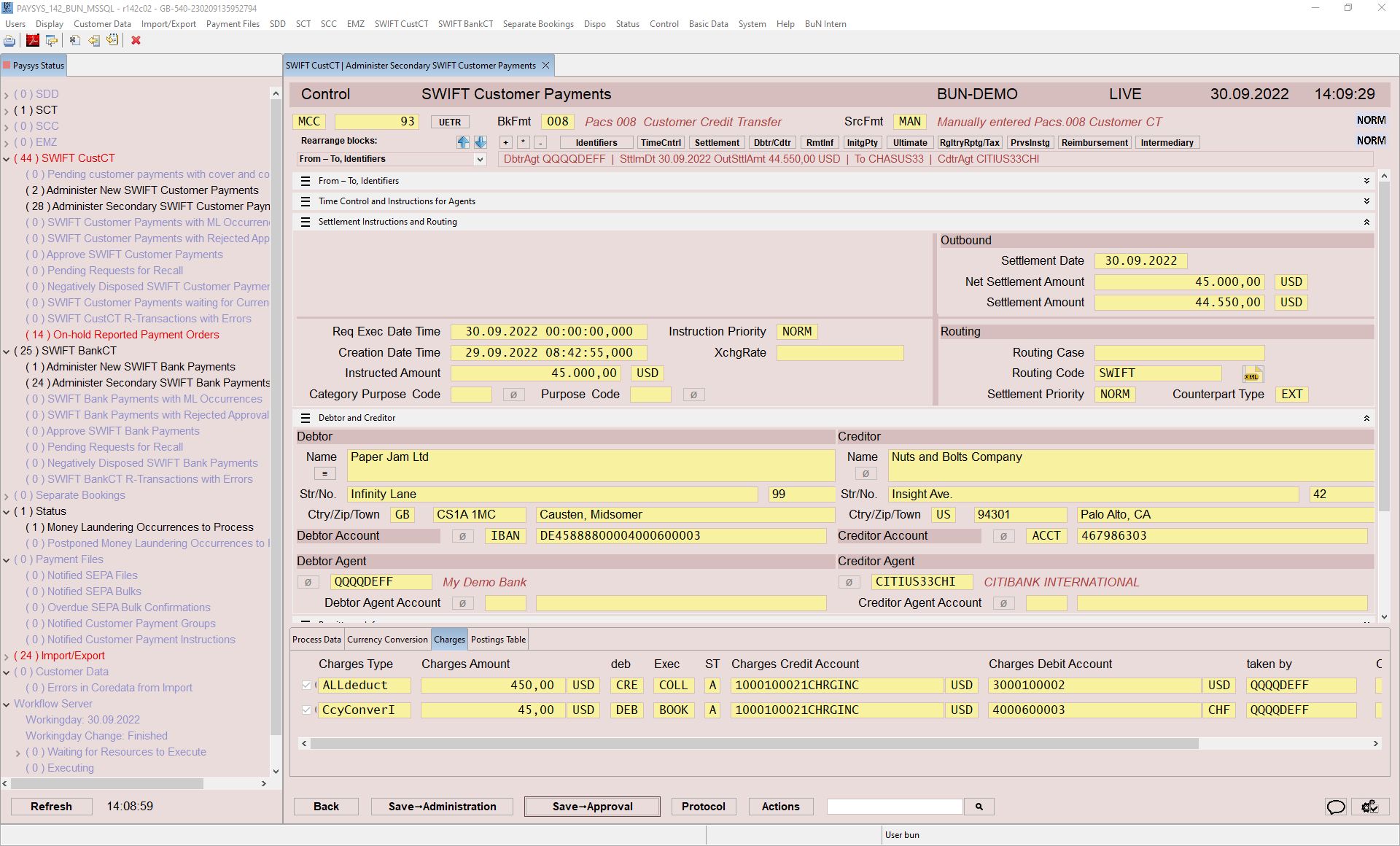Viewport: 1400px width, 846px height.
Task: Click the printer icon in the toolbar
Action: click(9, 41)
